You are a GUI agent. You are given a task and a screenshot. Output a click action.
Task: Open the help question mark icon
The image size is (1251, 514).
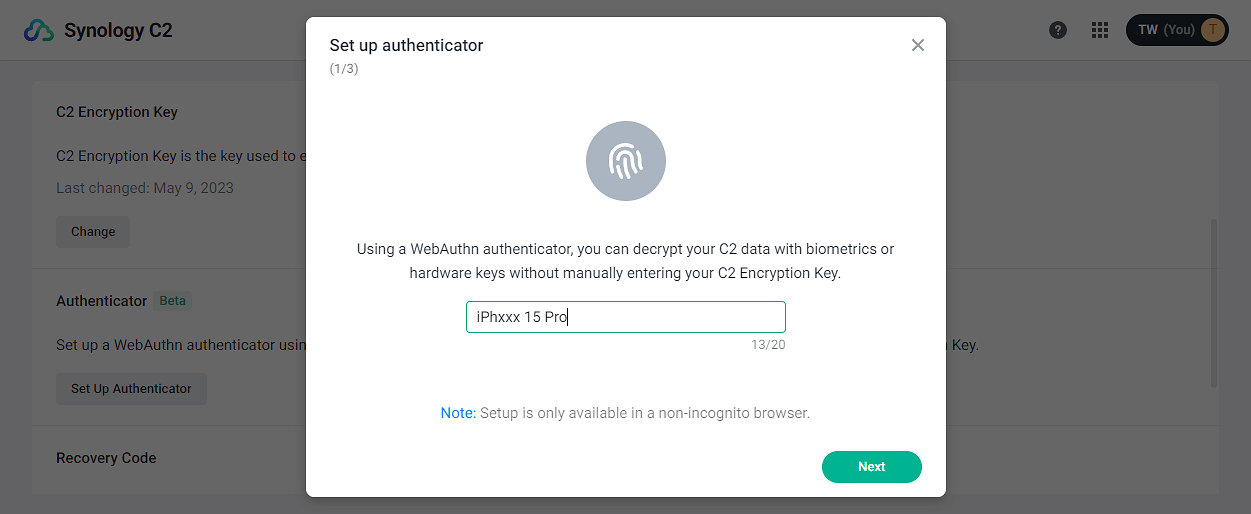click(x=1057, y=30)
